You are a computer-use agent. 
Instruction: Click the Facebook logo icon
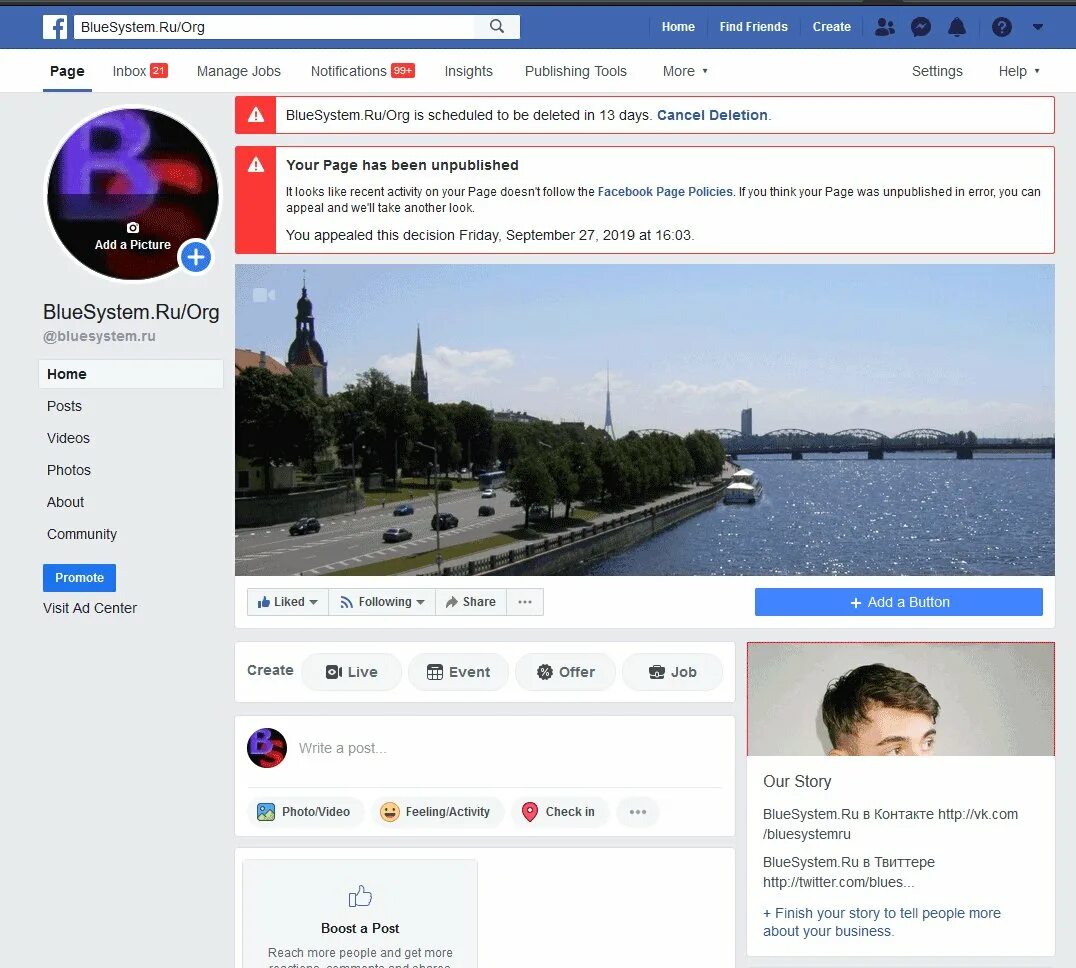(55, 27)
